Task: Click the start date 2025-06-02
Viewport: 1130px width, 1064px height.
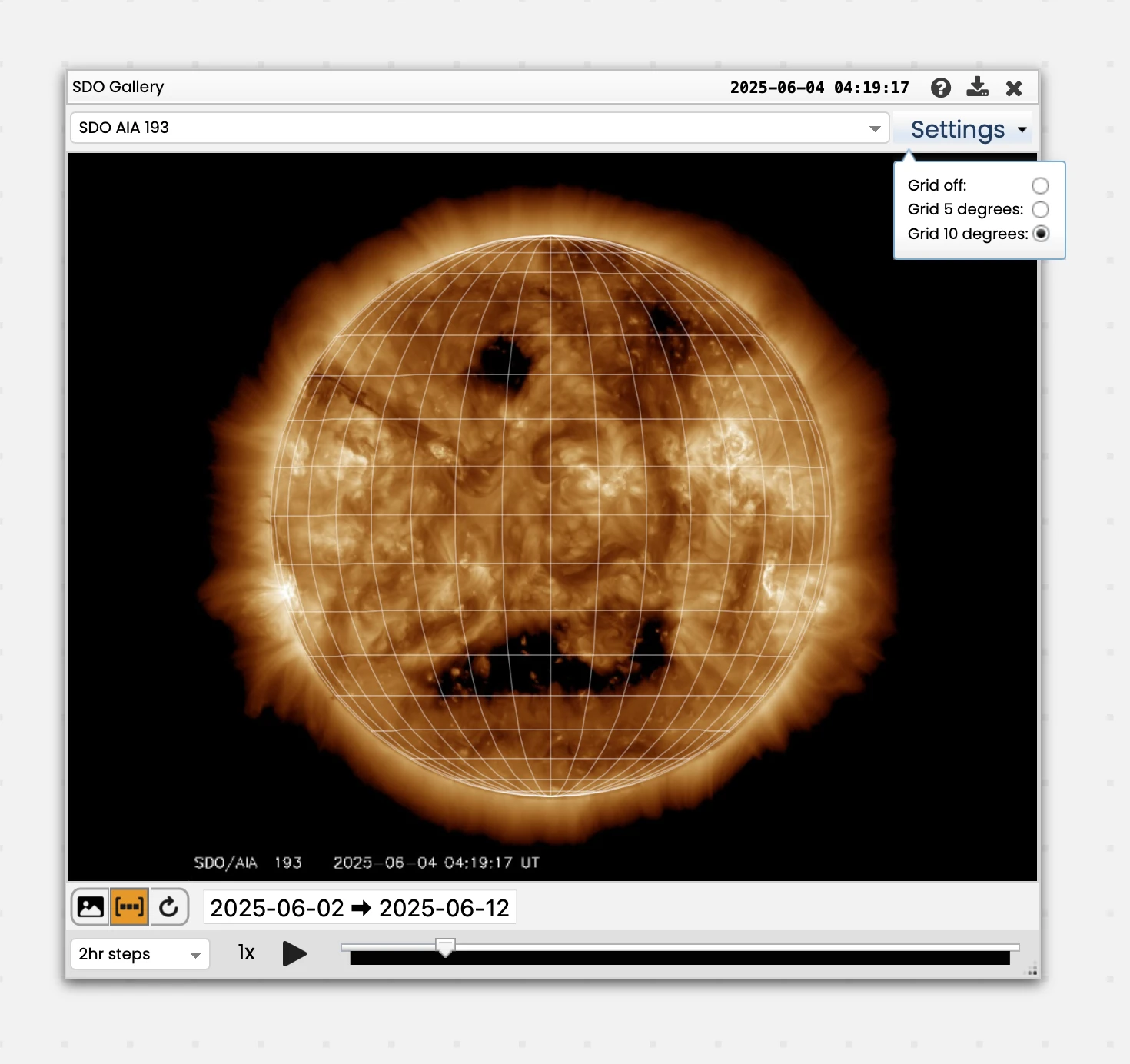Action: [277, 908]
